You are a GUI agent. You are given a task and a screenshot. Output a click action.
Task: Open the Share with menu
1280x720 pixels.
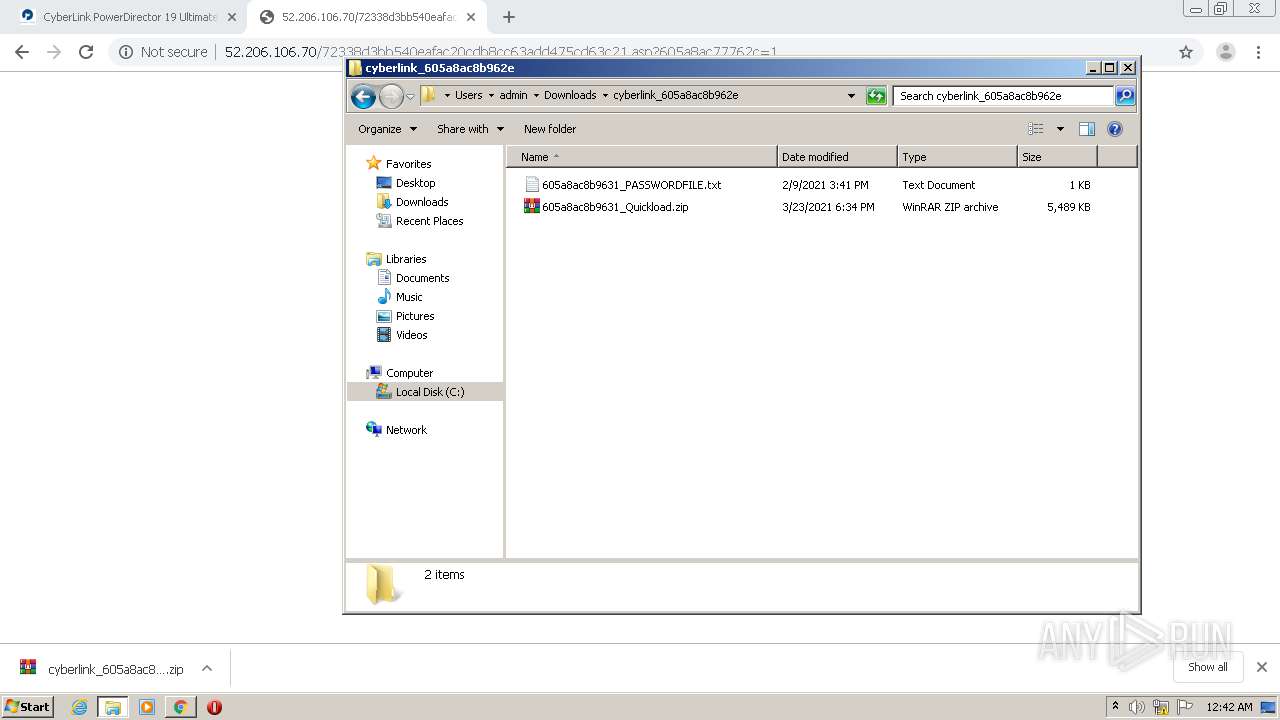coord(470,129)
